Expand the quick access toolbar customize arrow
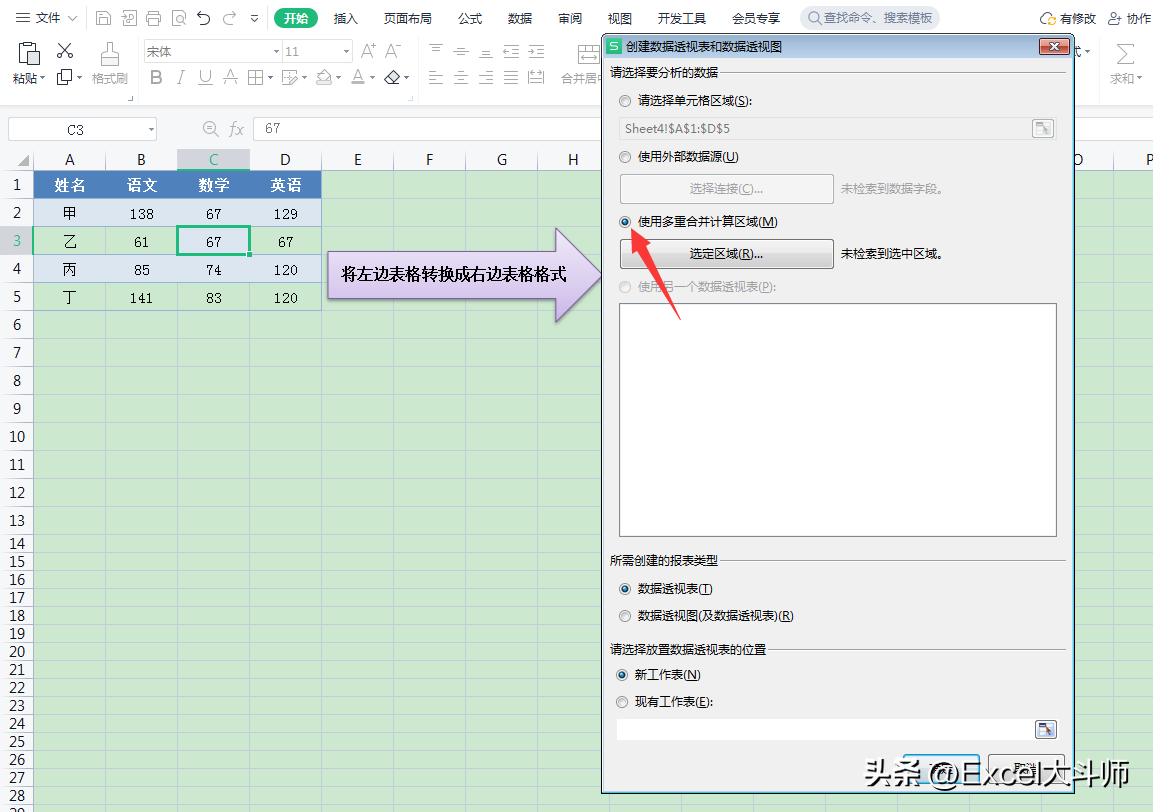Image resolution: width=1153 pixels, height=812 pixels. [x=254, y=18]
